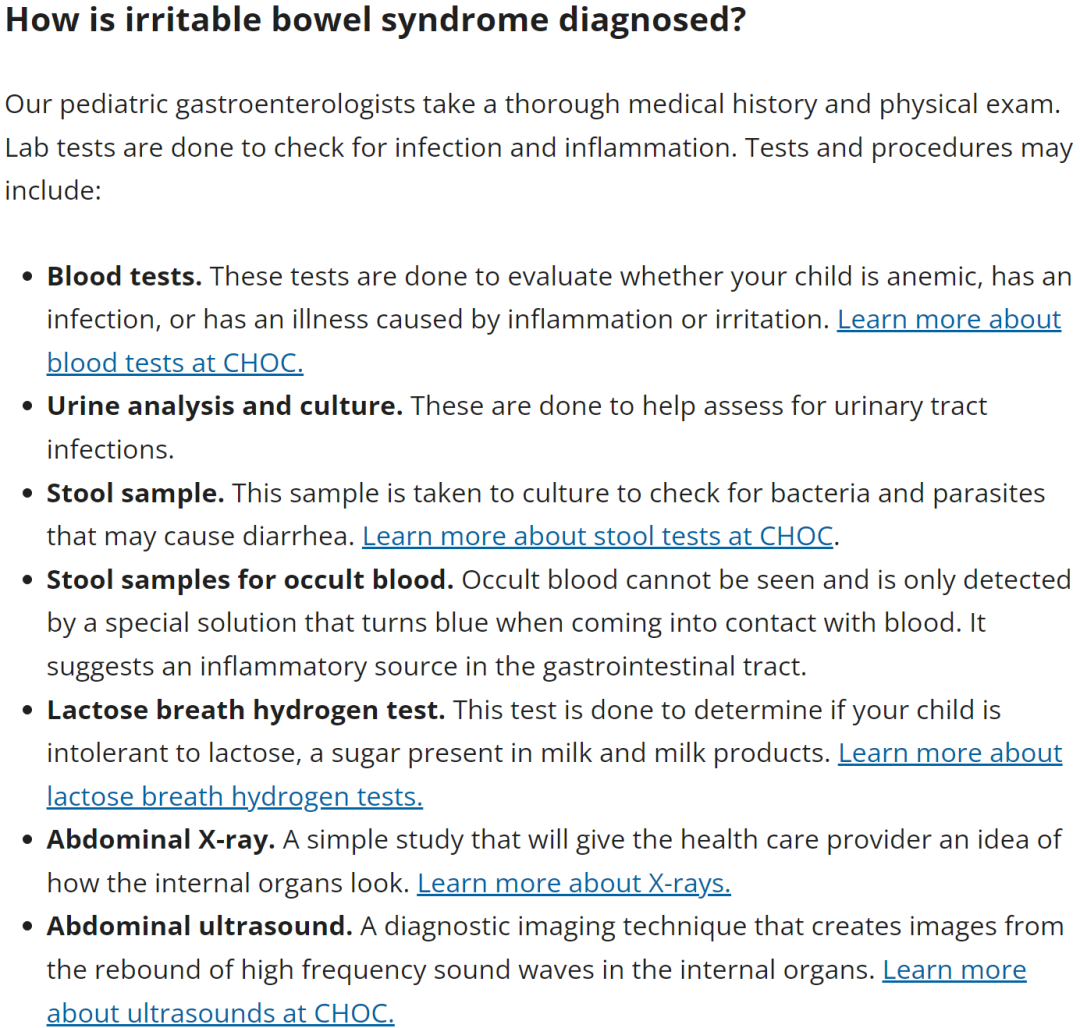Follow the stool tests at CHOC link
Screen dimensions: 1080x1028
[x=597, y=536]
